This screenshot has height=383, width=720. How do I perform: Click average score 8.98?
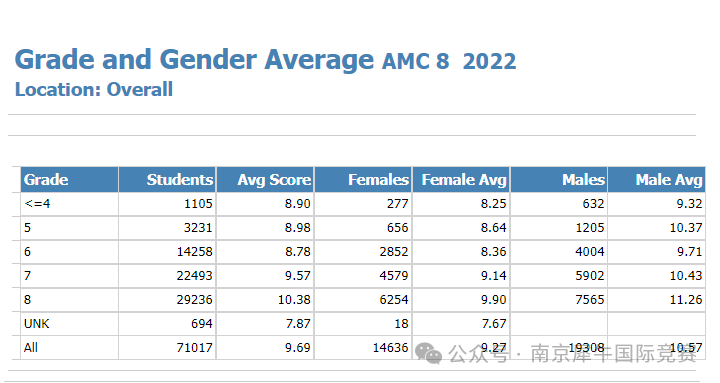[x=298, y=227]
